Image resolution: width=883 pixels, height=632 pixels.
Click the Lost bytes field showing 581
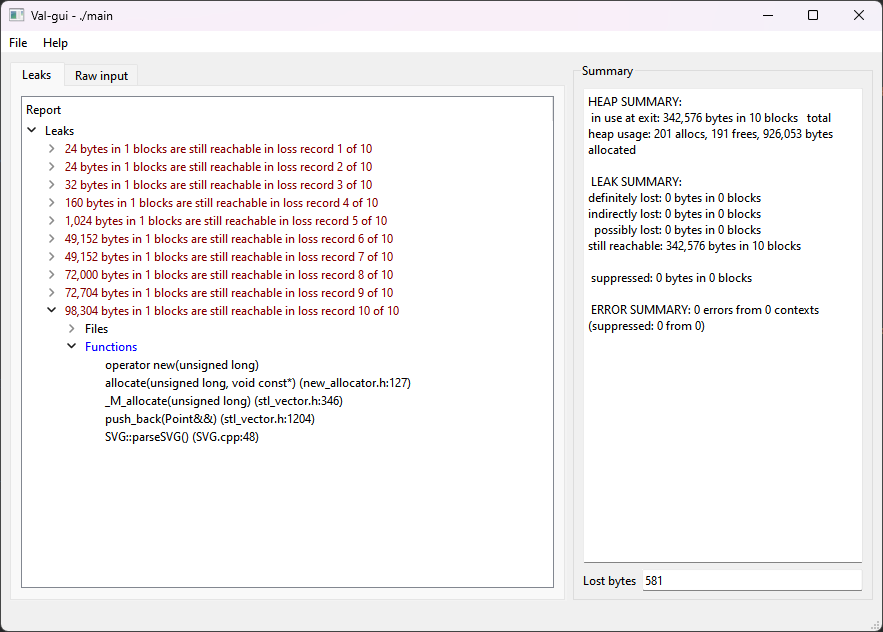click(x=752, y=581)
